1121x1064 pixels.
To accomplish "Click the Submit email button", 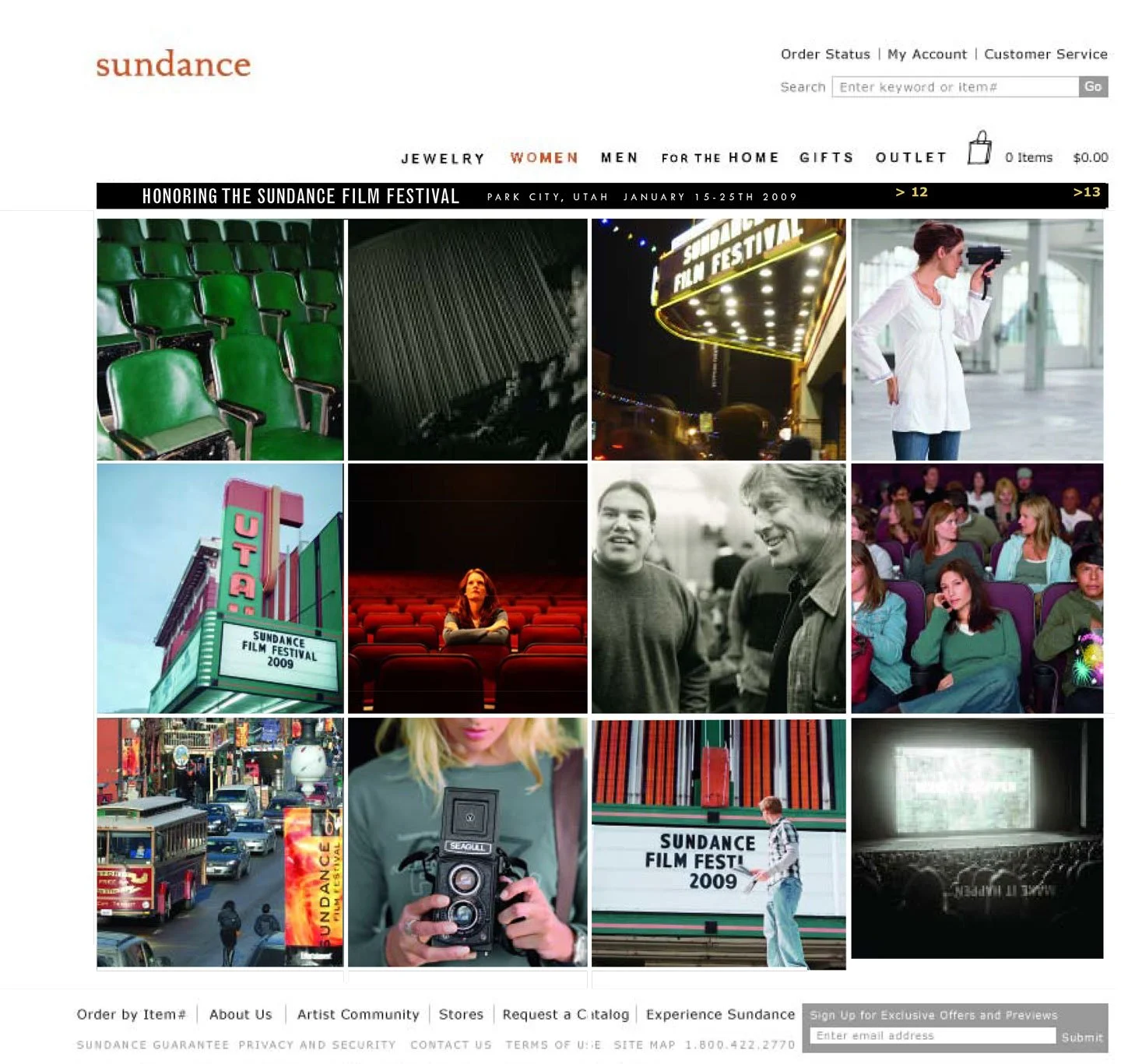I will point(1082,1037).
